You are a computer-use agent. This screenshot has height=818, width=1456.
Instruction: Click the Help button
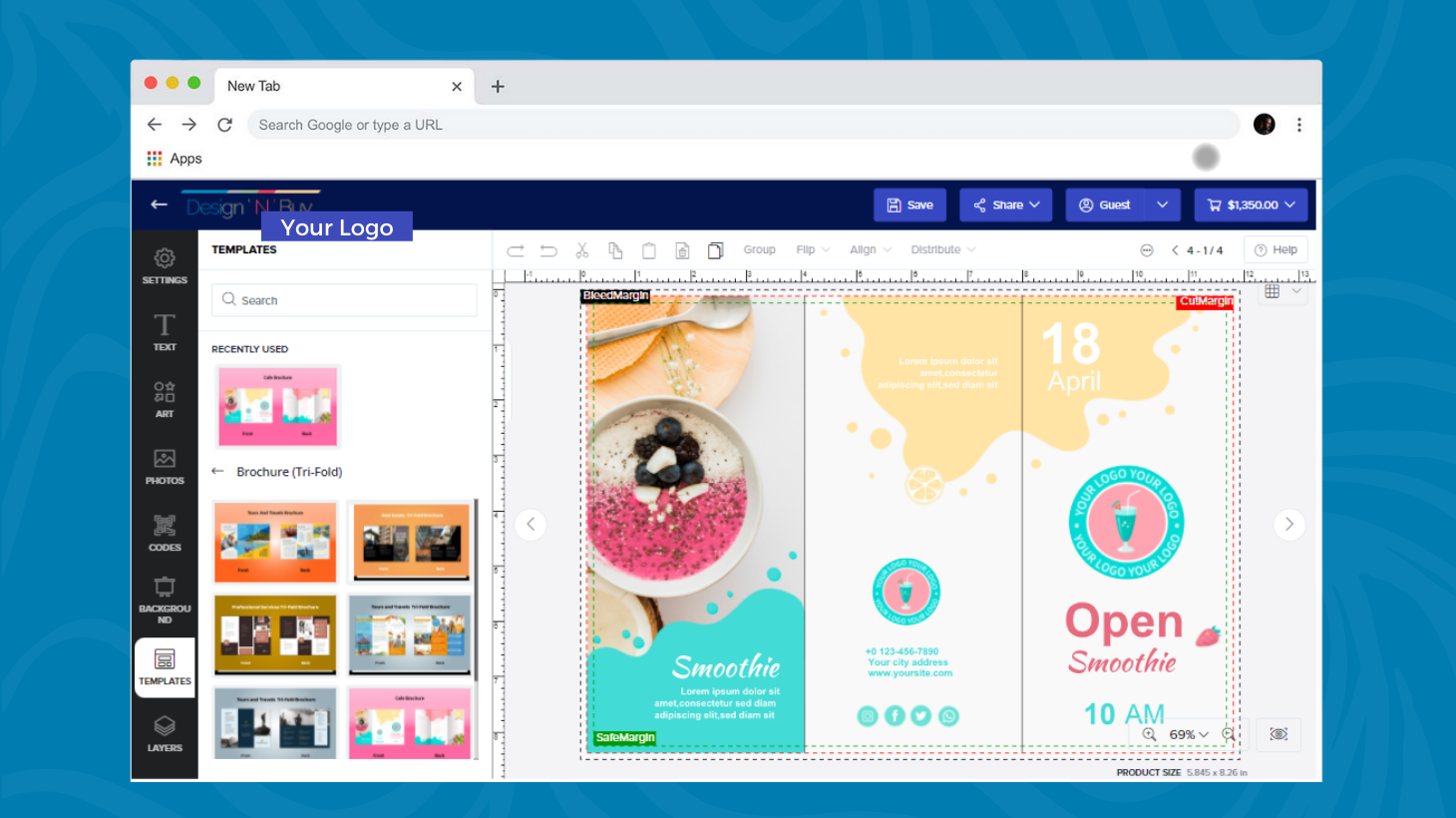point(1275,250)
